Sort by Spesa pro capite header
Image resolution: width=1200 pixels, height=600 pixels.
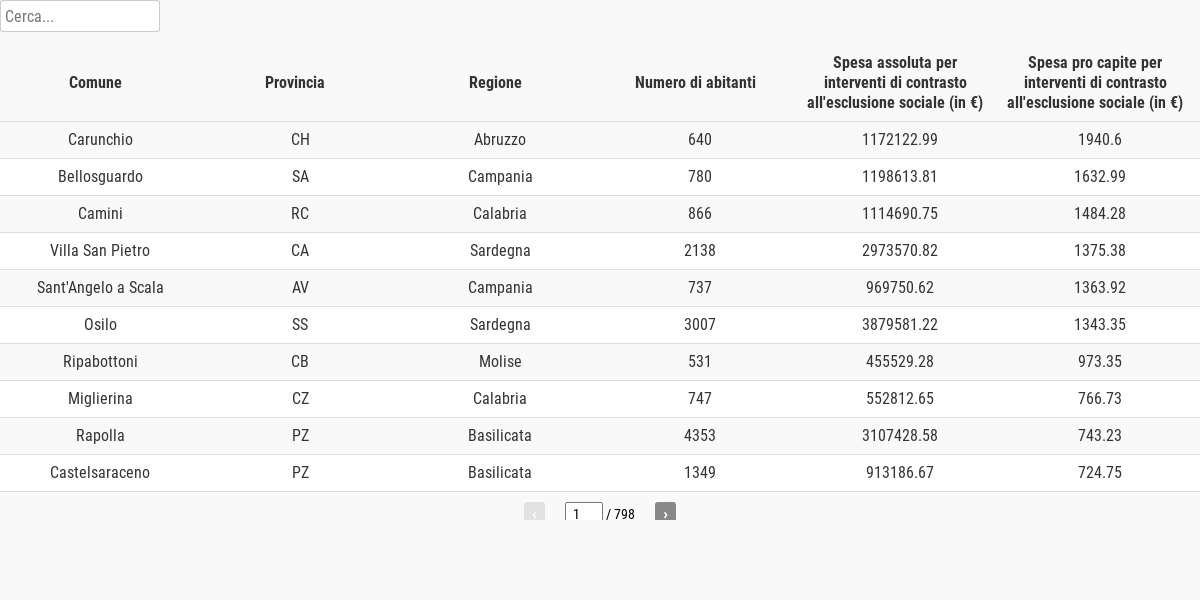click(x=1095, y=82)
